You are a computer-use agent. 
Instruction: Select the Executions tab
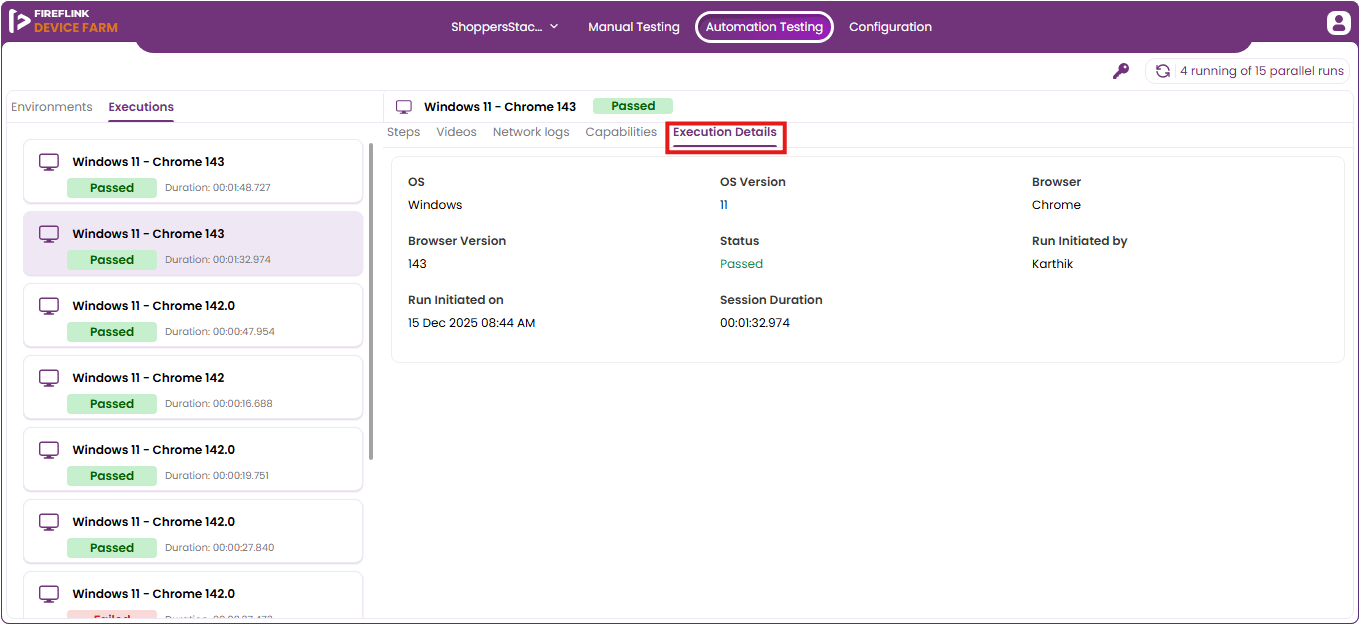(x=141, y=107)
